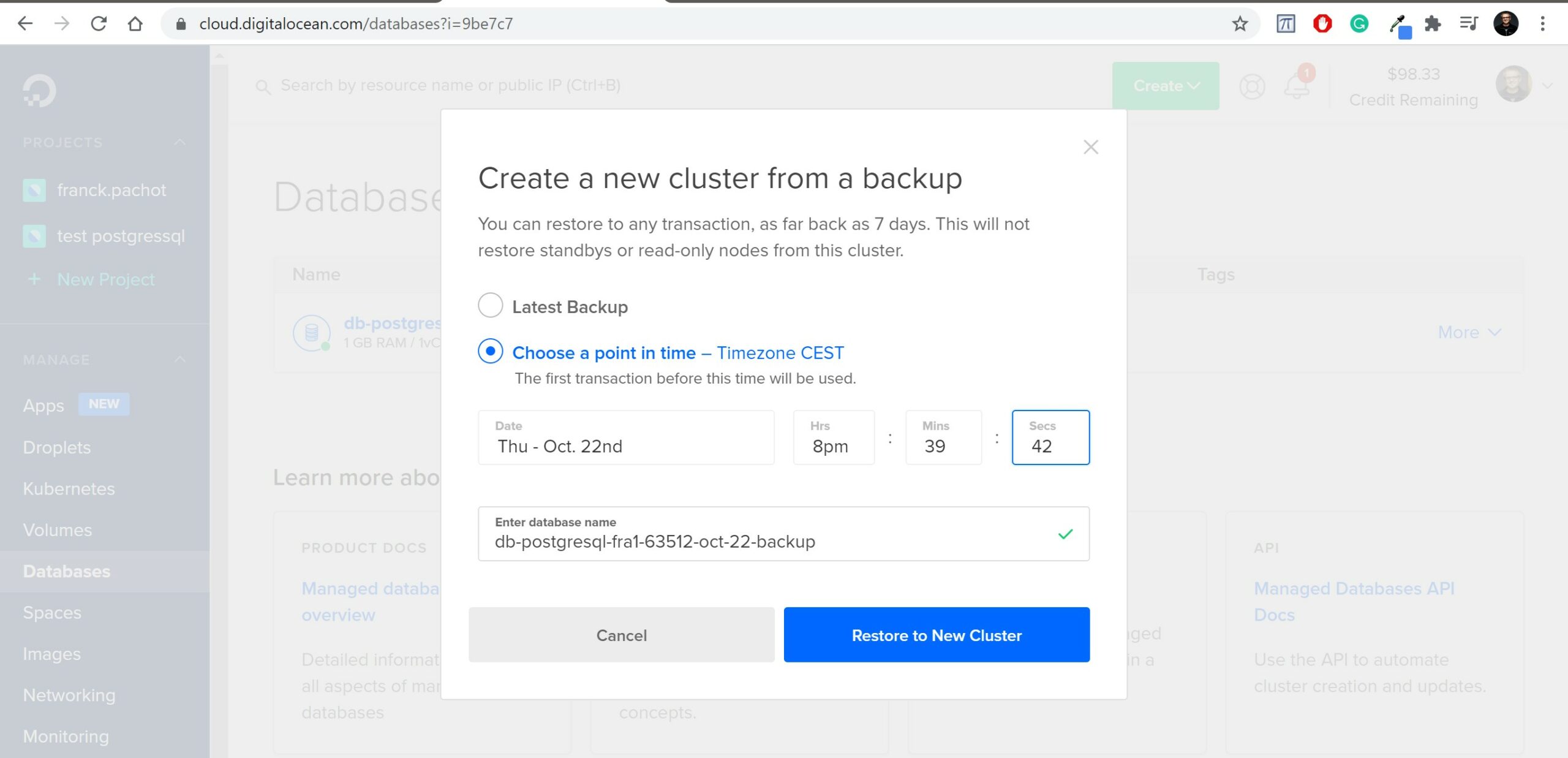Click the plus icon beside New Project
The width and height of the screenshot is (1568, 758).
34,279
